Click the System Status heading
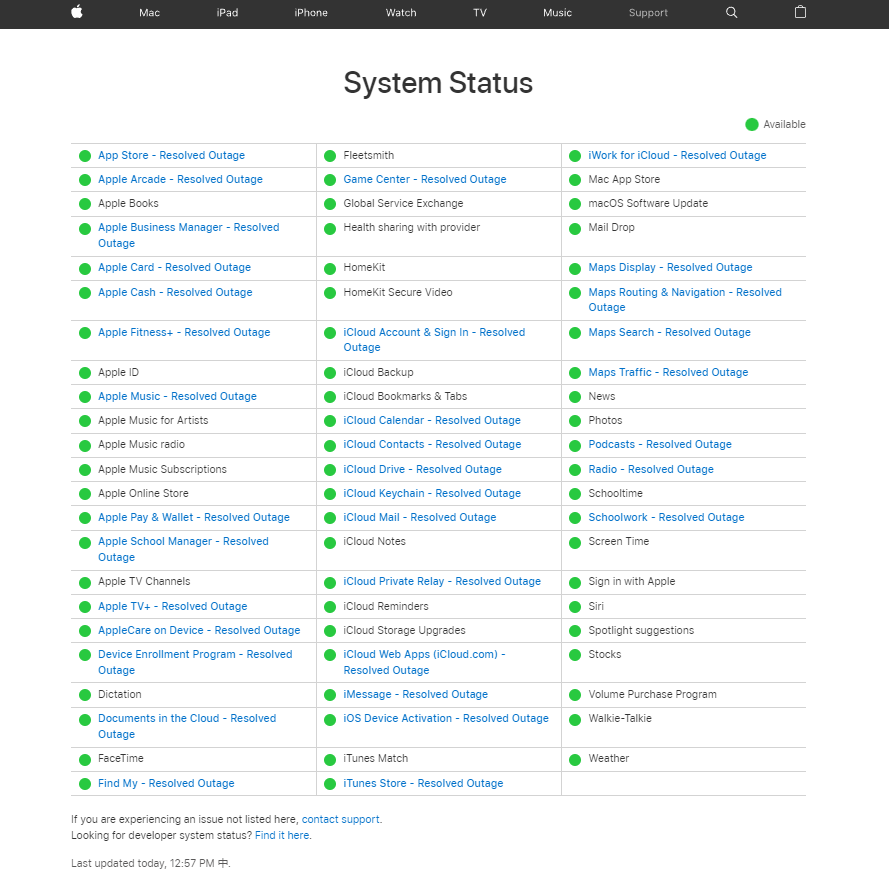The height and width of the screenshot is (882, 889). click(x=438, y=83)
